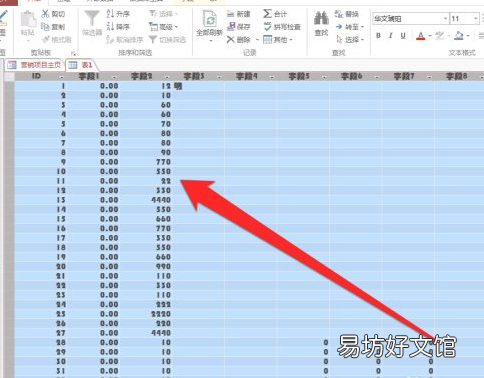This screenshot has height=378, width=484.
Task: Open the clipboard group dialog launcher
Action: (x=73, y=53)
